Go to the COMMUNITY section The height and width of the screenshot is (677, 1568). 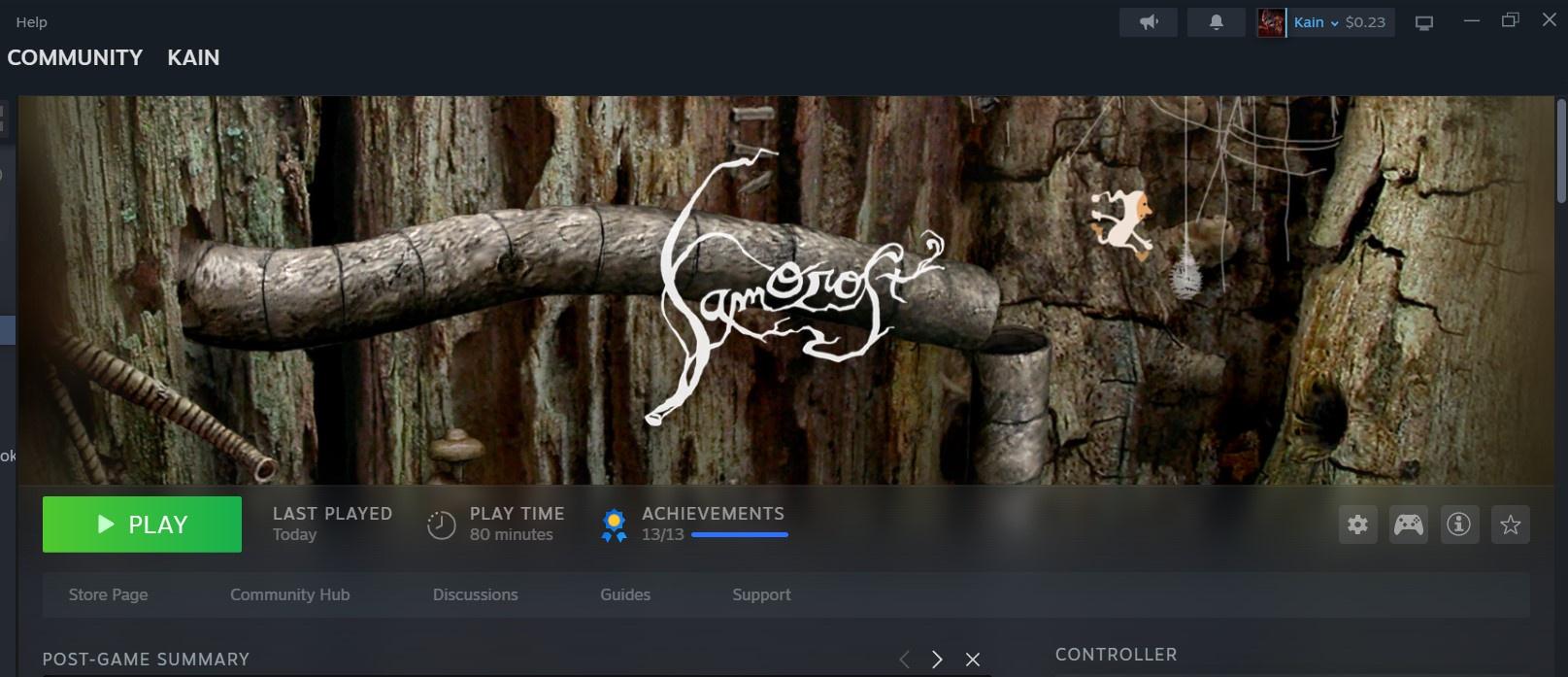coord(75,57)
